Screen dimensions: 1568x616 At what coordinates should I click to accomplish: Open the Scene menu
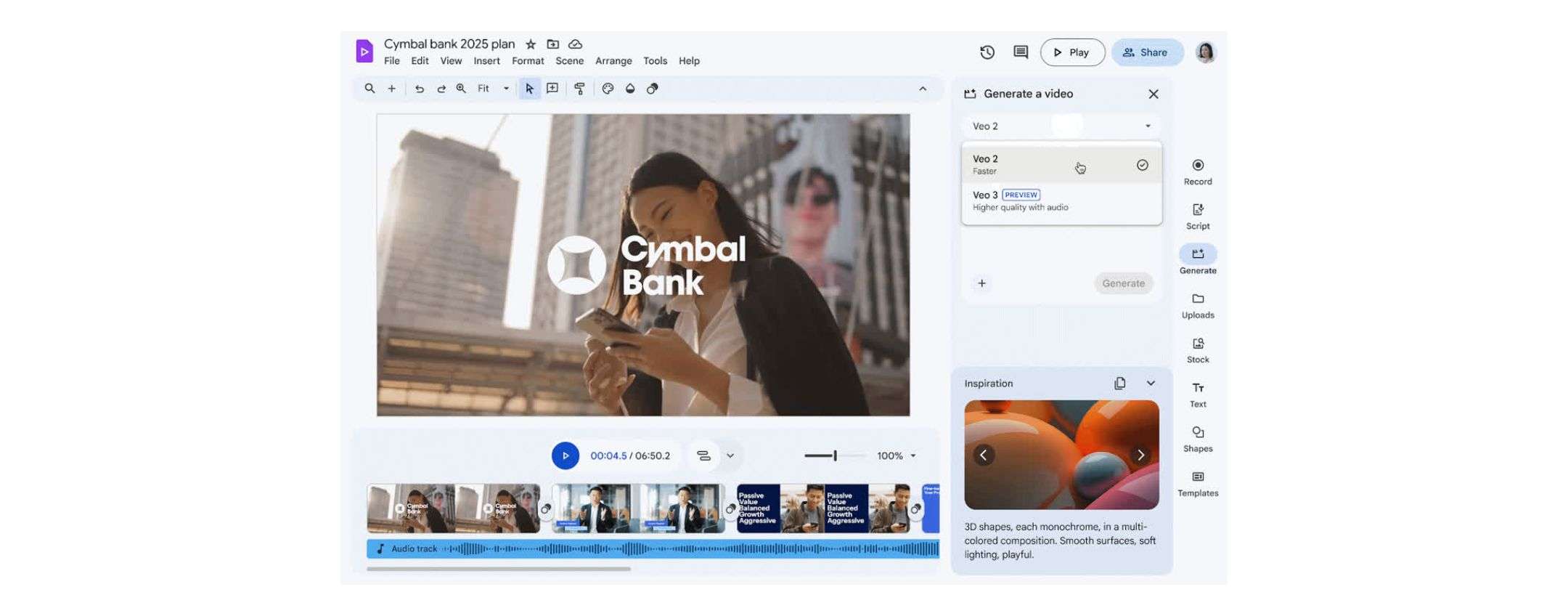pos(570,61)
